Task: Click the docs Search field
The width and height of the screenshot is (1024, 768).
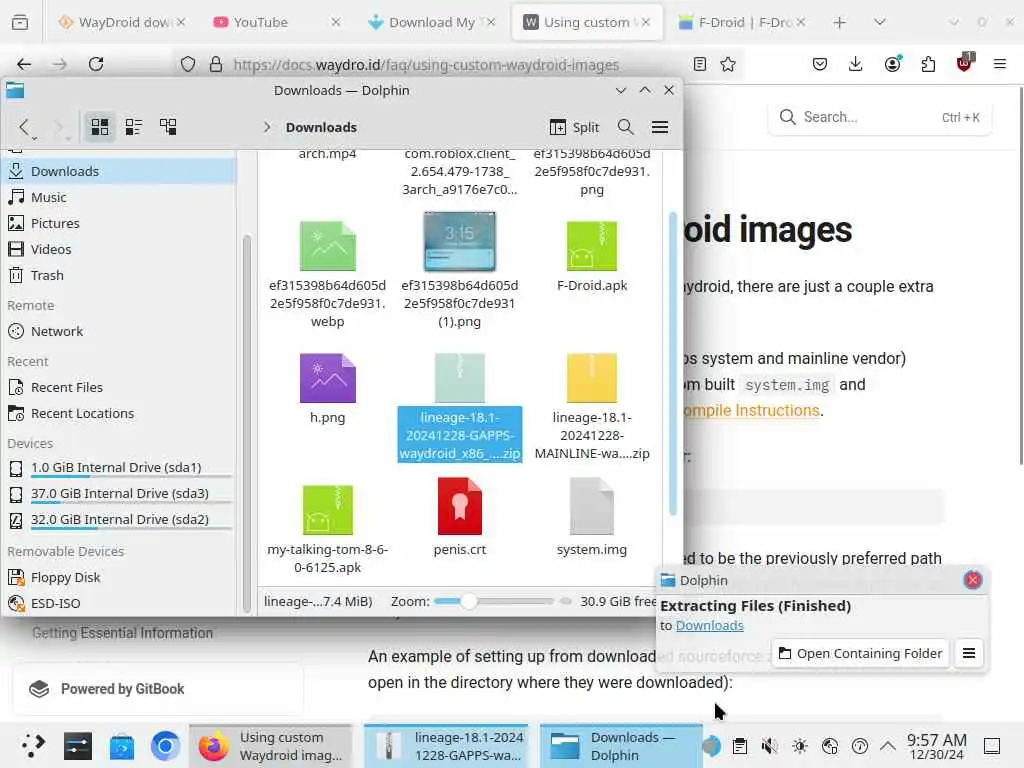Action: click(880, 118)
